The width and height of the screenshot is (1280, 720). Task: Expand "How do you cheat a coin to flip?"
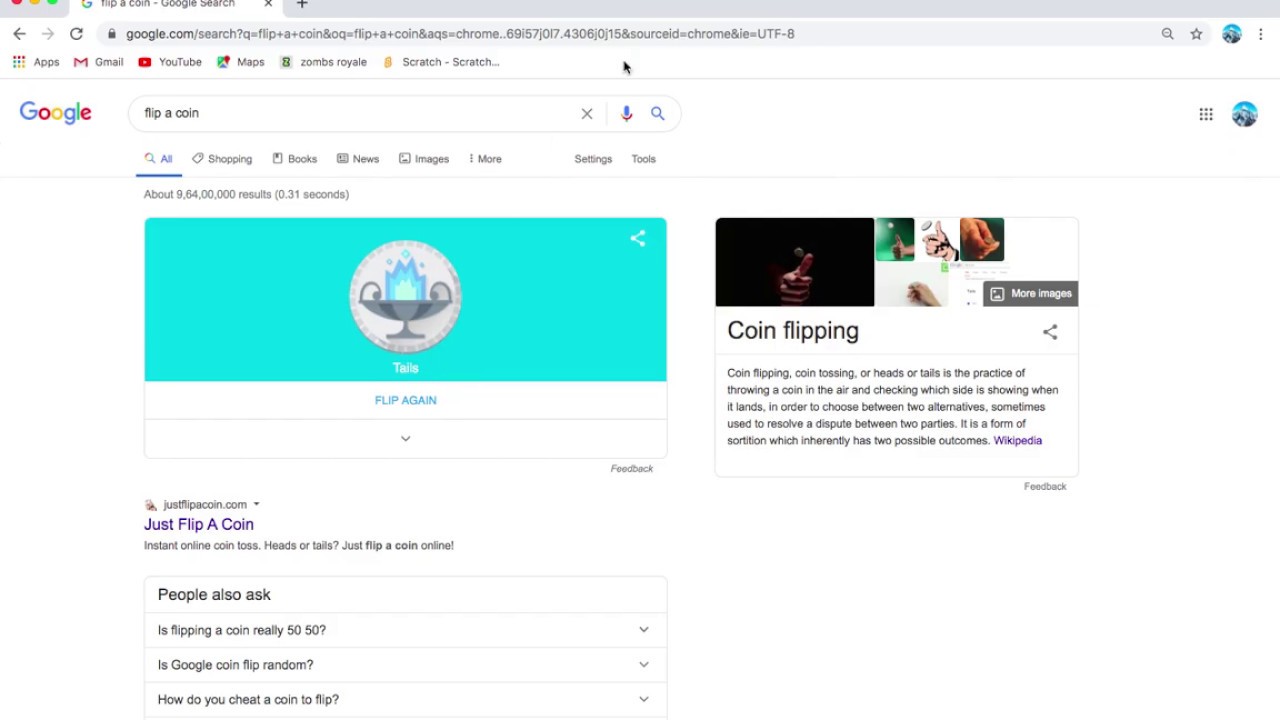click(405, 700)
